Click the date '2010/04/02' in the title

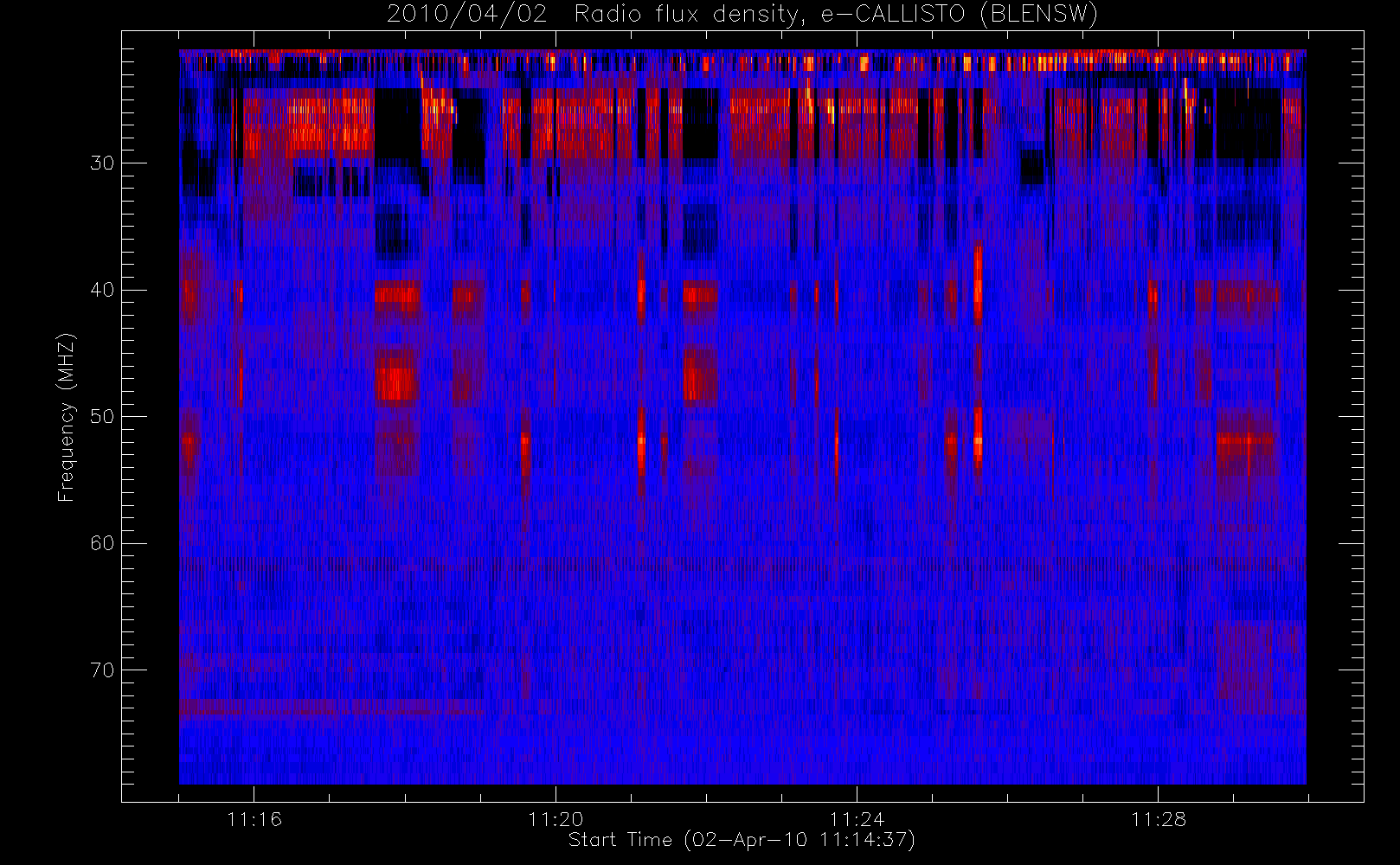467,15
